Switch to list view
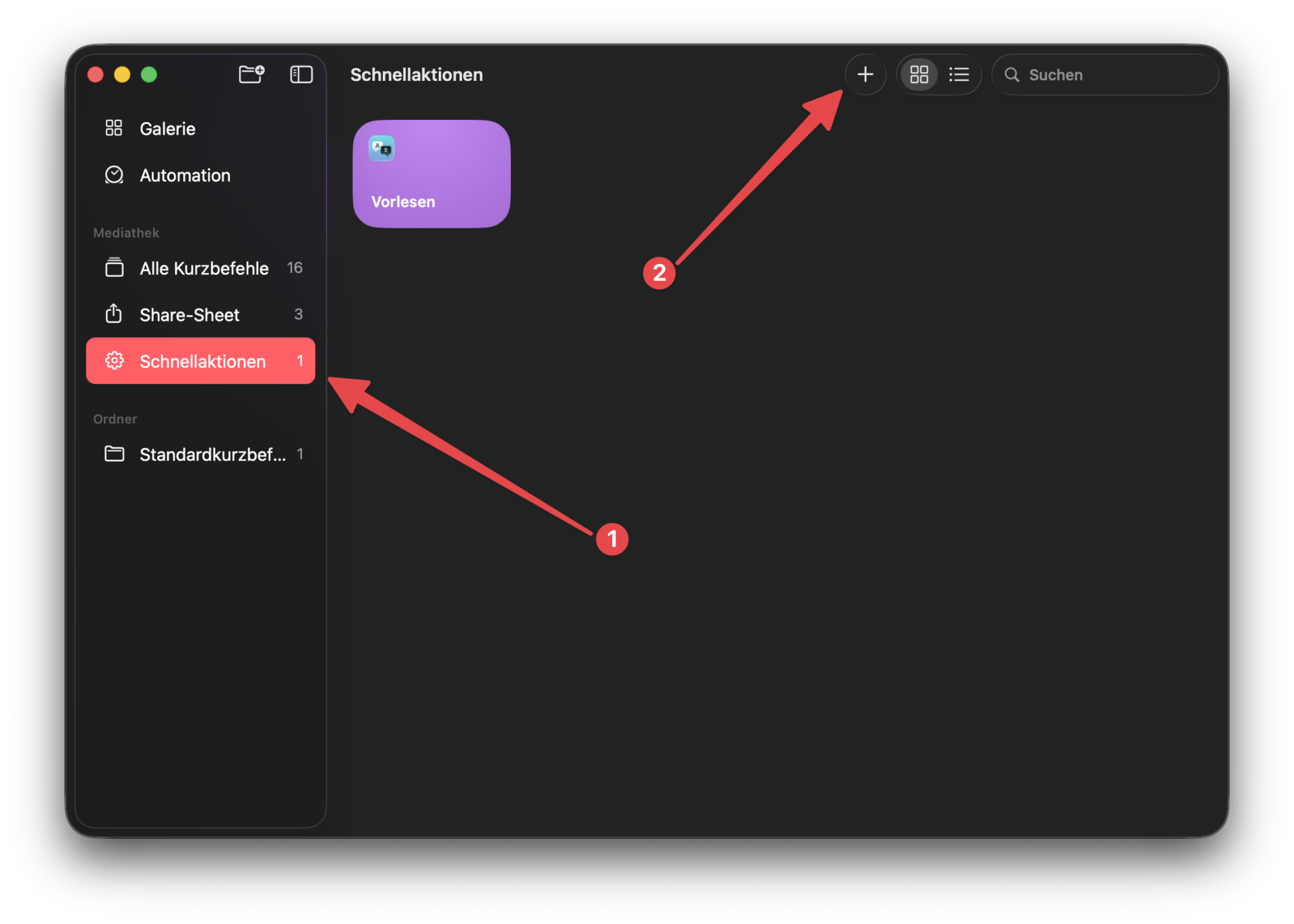The width and height of the screenshot is (1294, 924). [959, 74]
